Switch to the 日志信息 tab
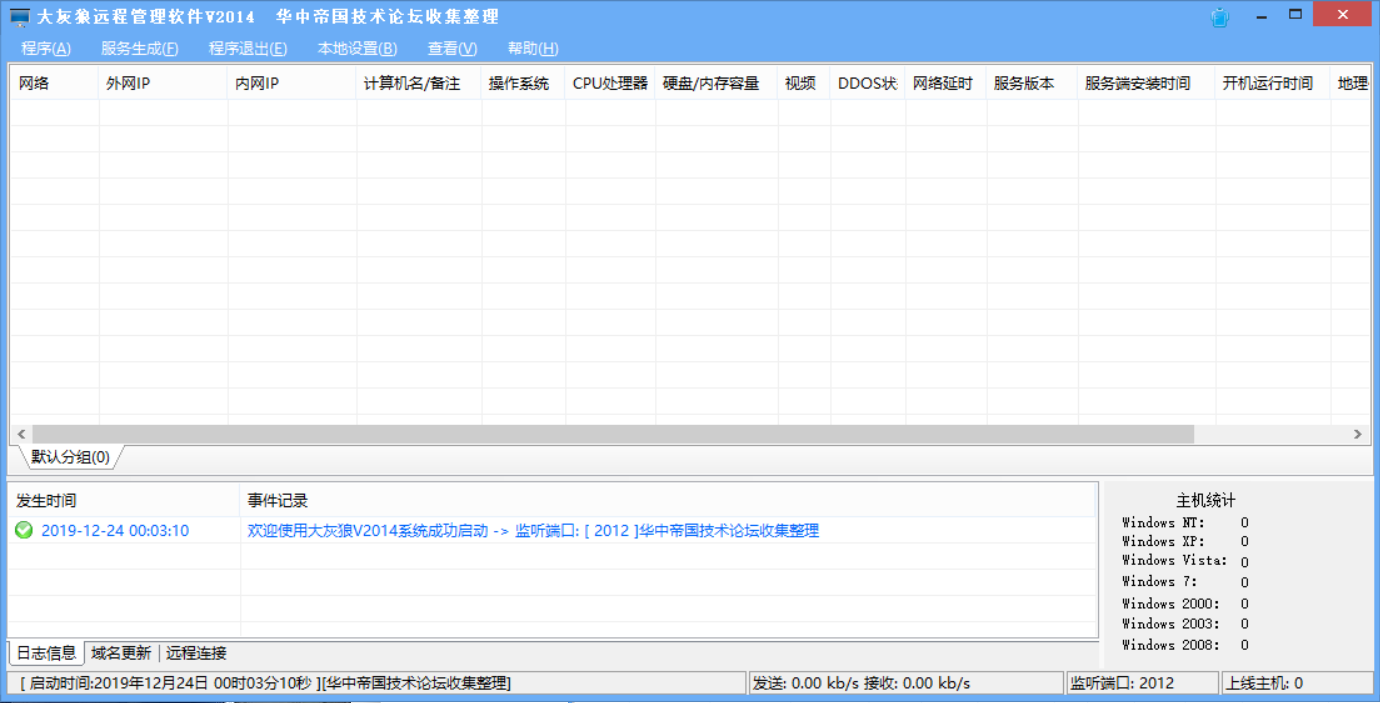This screenshot has height=703, width=1380. tap(46, 653)
